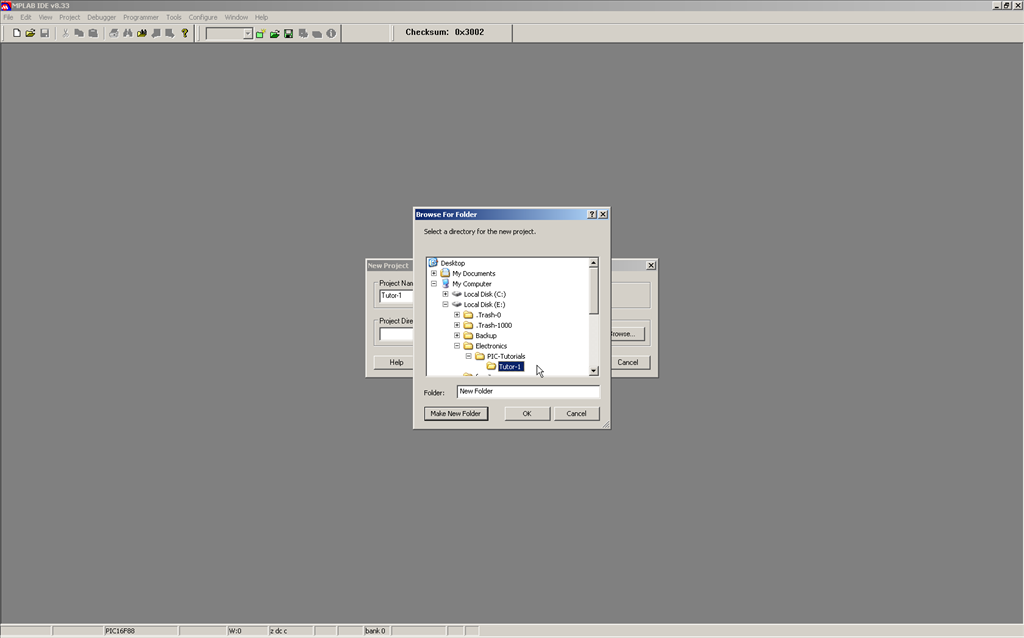The width and height of the screenshot is (1024, 638).
Task: Click the Tutor-1 folder icon
Action: [491, 367]
